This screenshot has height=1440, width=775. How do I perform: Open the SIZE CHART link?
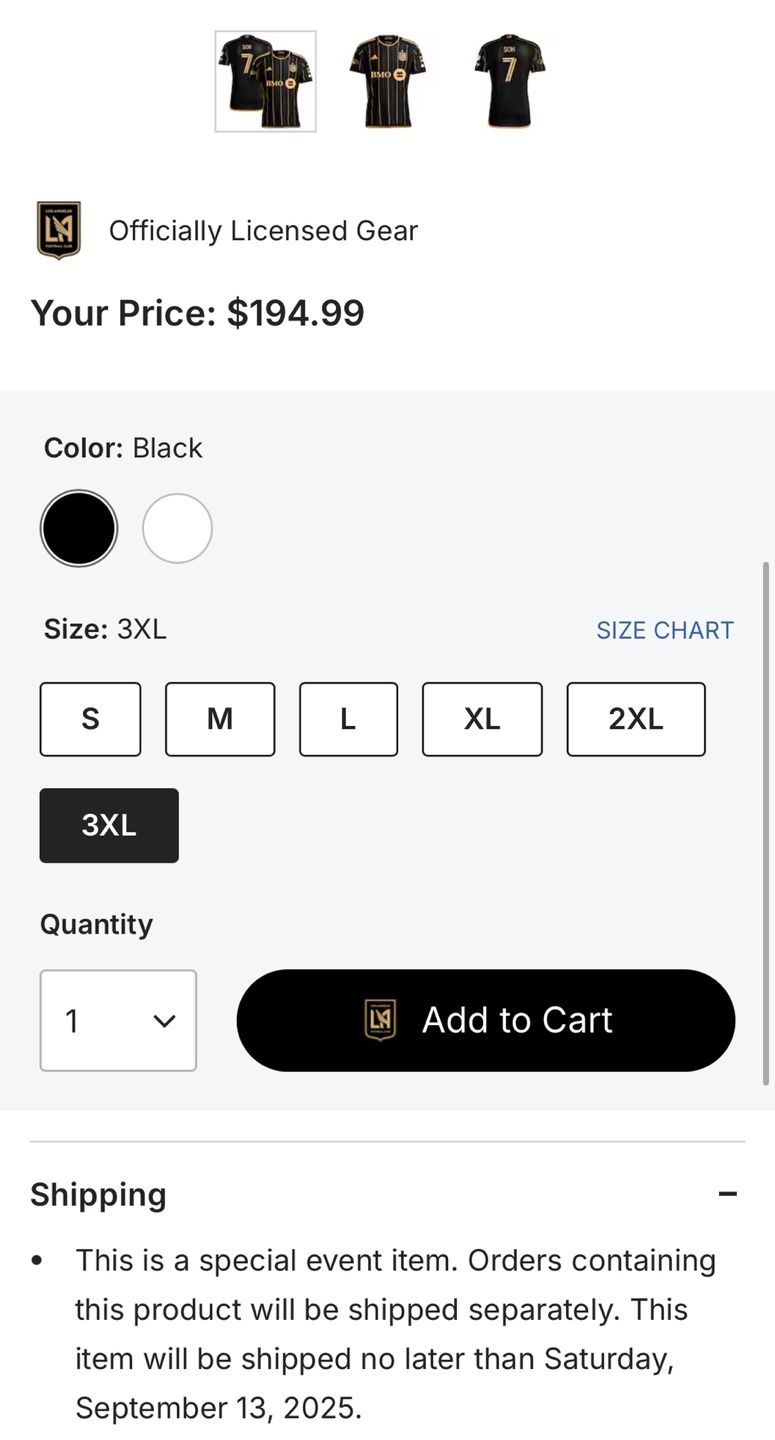[x=665, y=630]
